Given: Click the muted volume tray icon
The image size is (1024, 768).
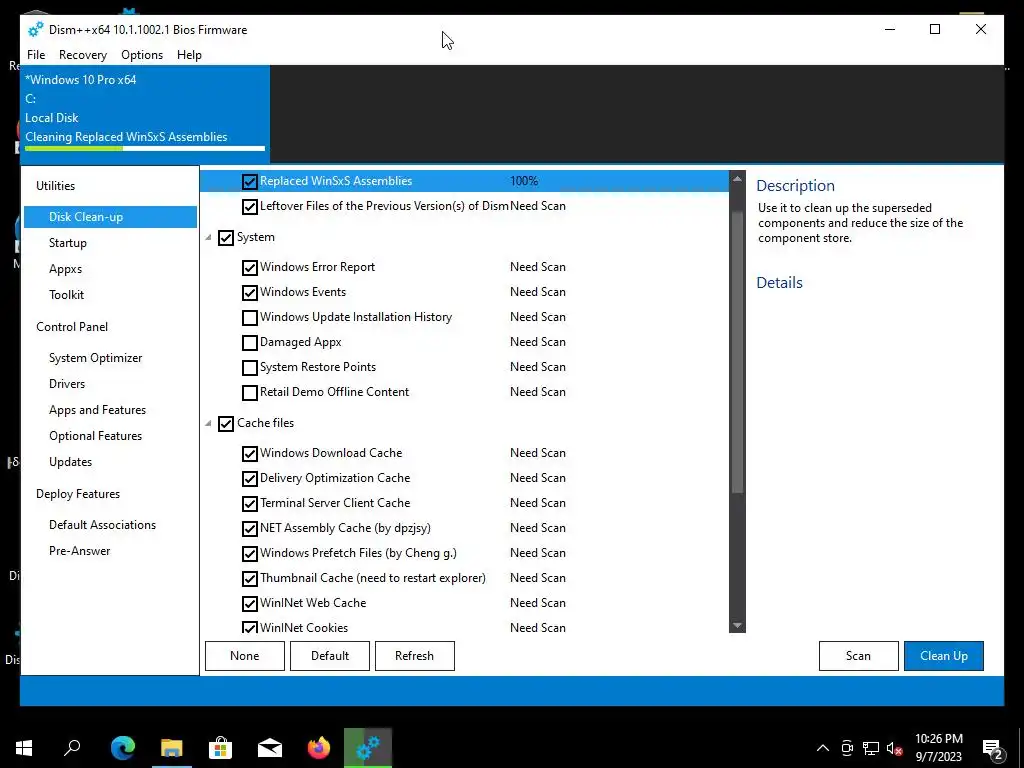Looking at the screenshot, I should 895,748.
